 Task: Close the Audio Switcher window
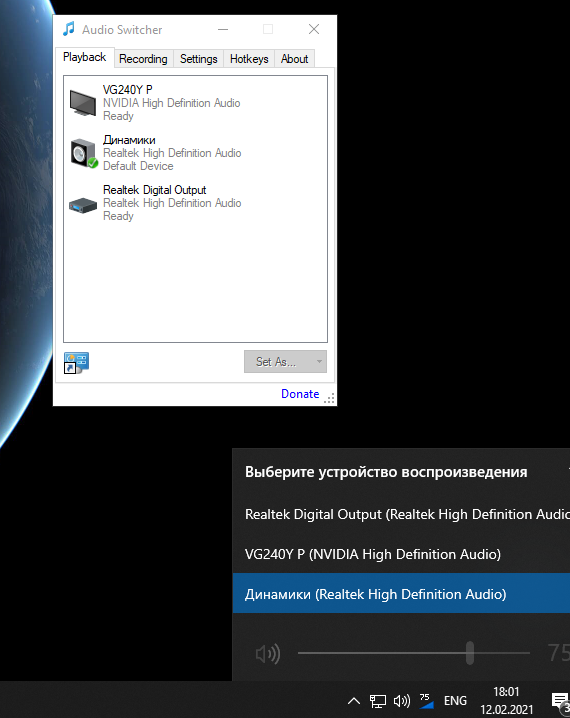pos(314,29)
